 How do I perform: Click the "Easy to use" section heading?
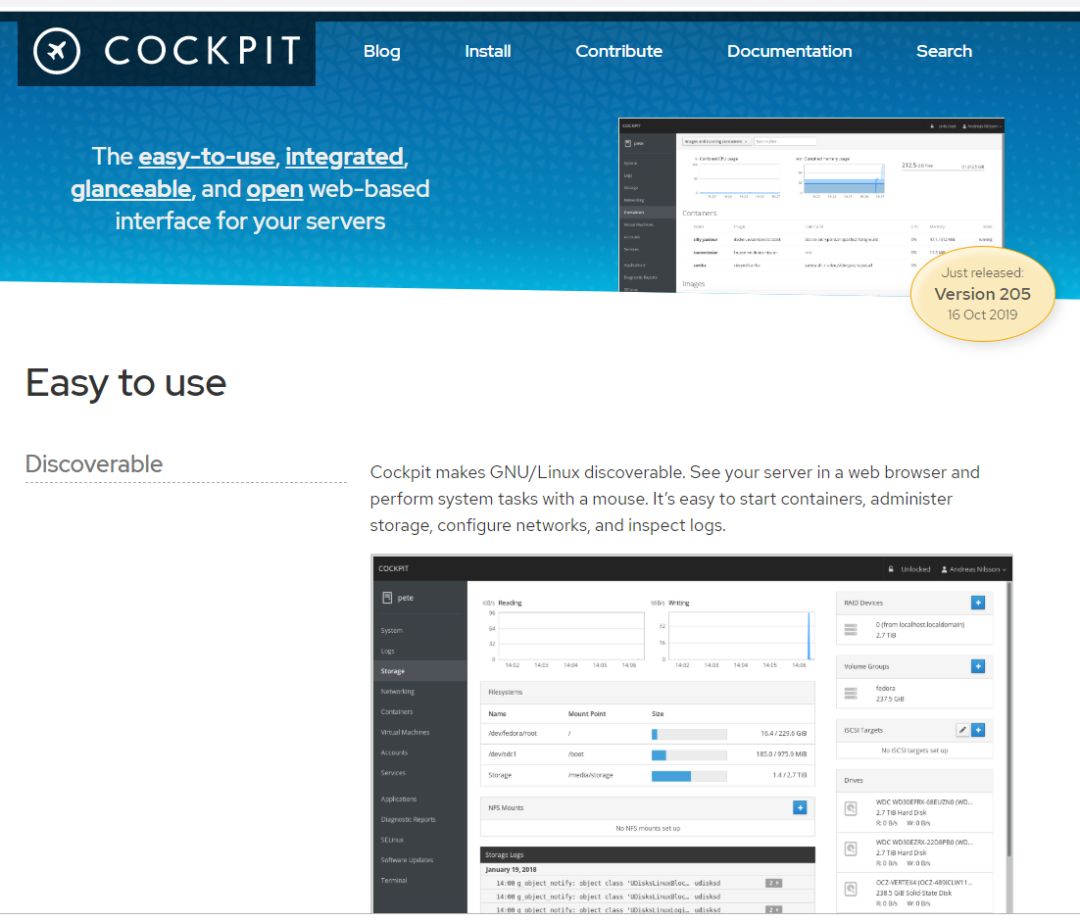(x=126, y=383)
